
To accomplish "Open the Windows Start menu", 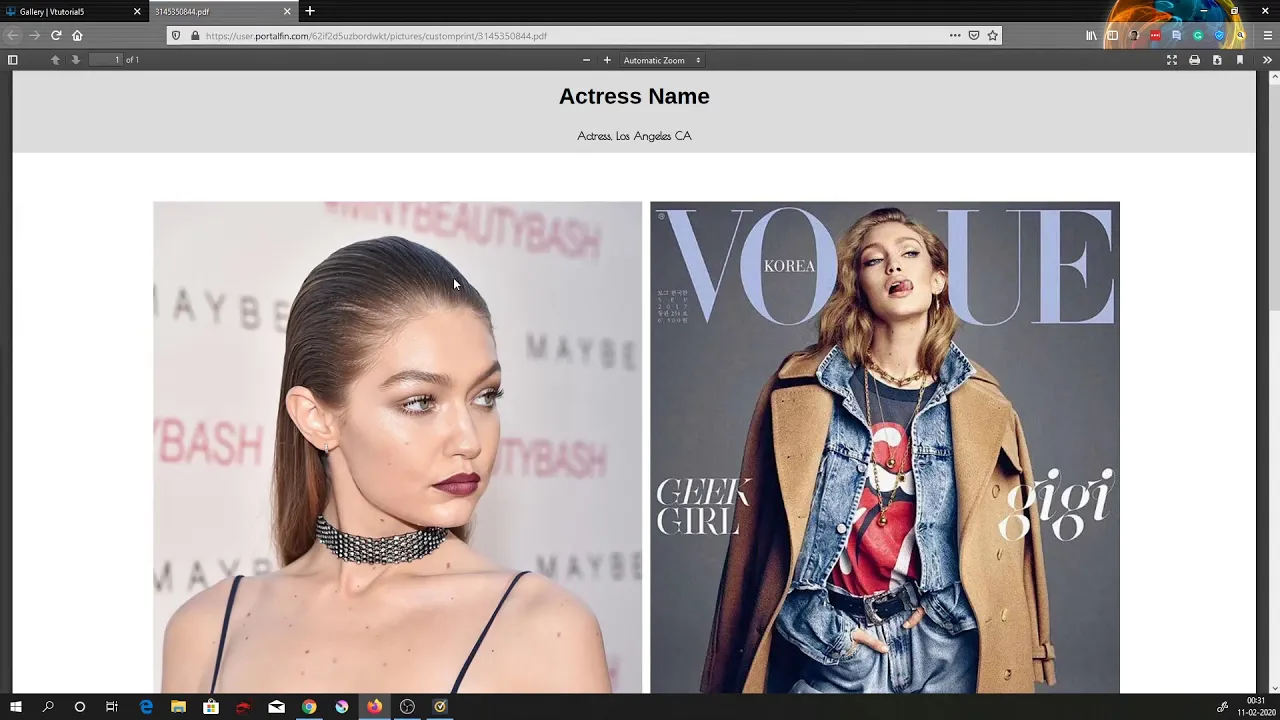I will click(x=15, y=707).
